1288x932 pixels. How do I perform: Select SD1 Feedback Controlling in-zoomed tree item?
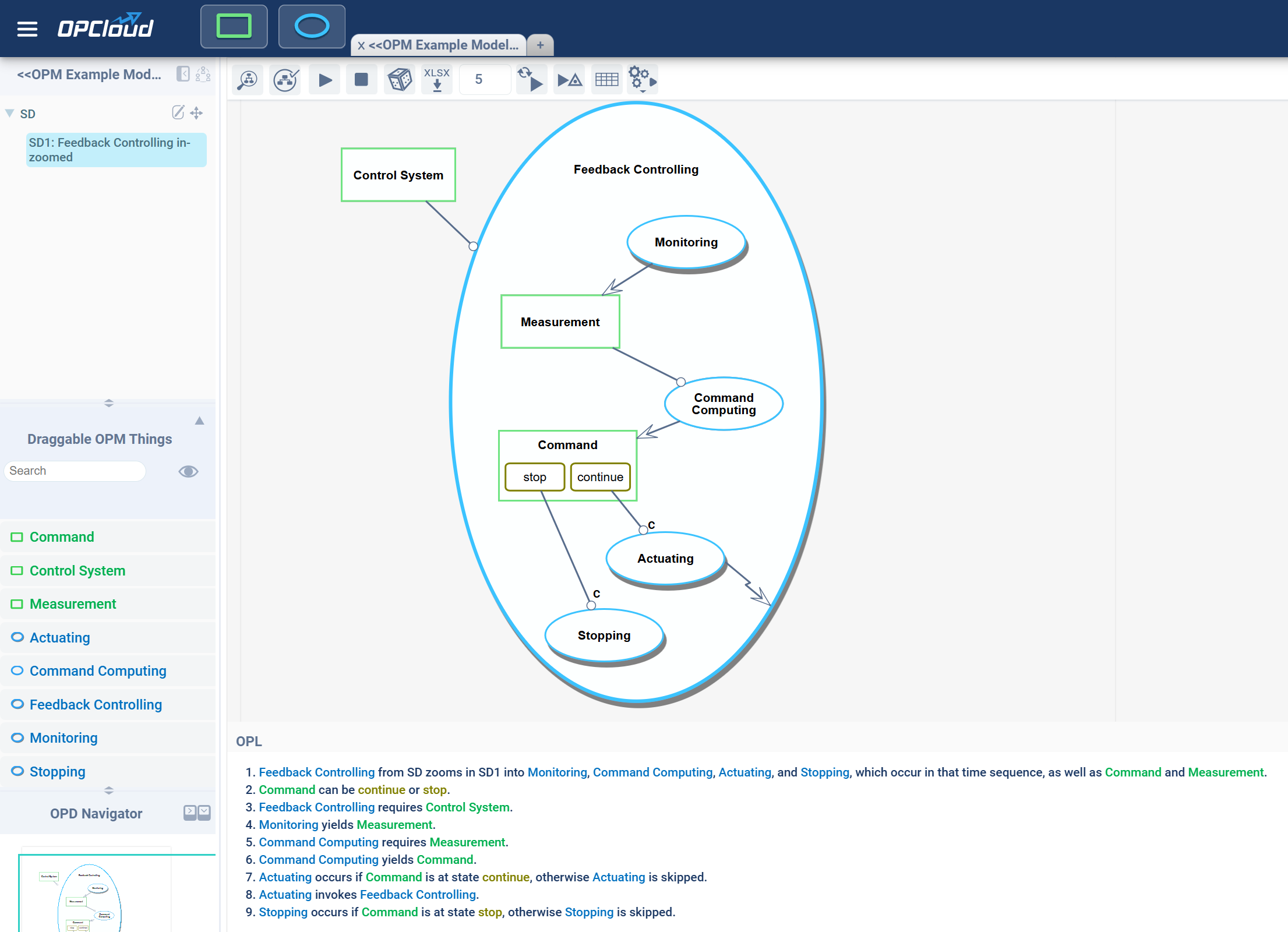[x=115, y=150]
